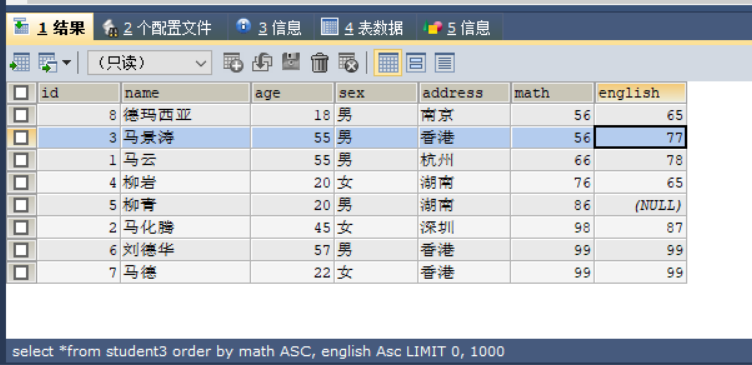Click the sex column header
The image size is (752, 365).
pyautogui.click(x=376, y=93)
